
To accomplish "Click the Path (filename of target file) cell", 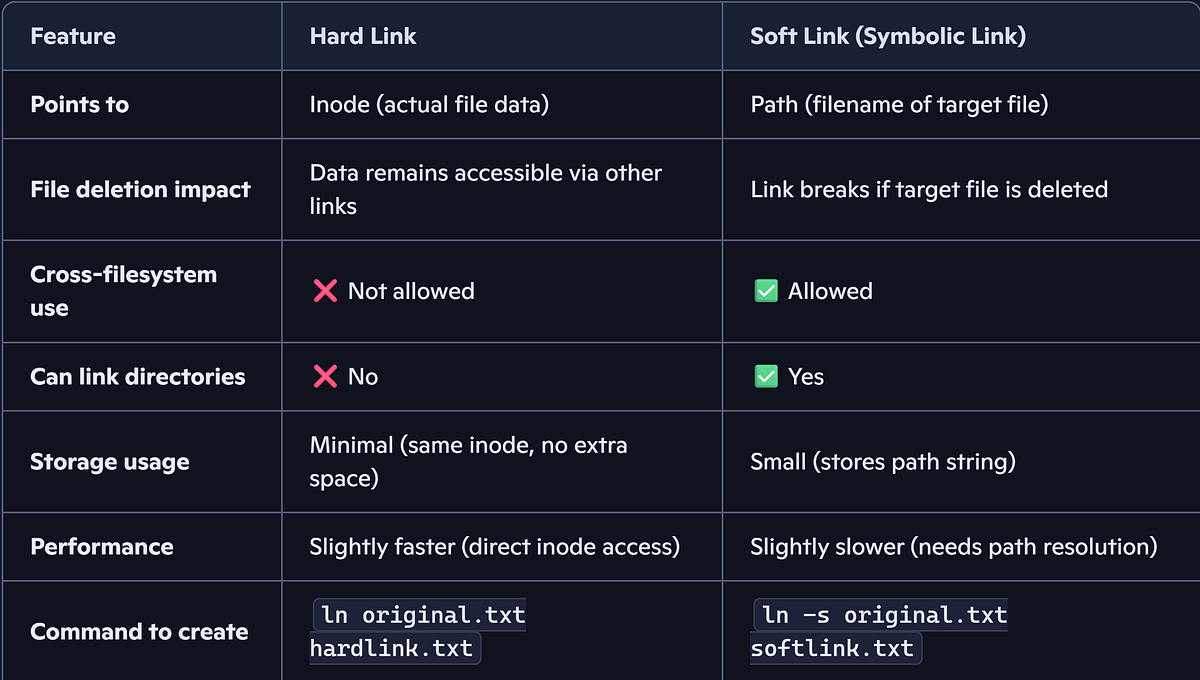I will tap(899, 104).
